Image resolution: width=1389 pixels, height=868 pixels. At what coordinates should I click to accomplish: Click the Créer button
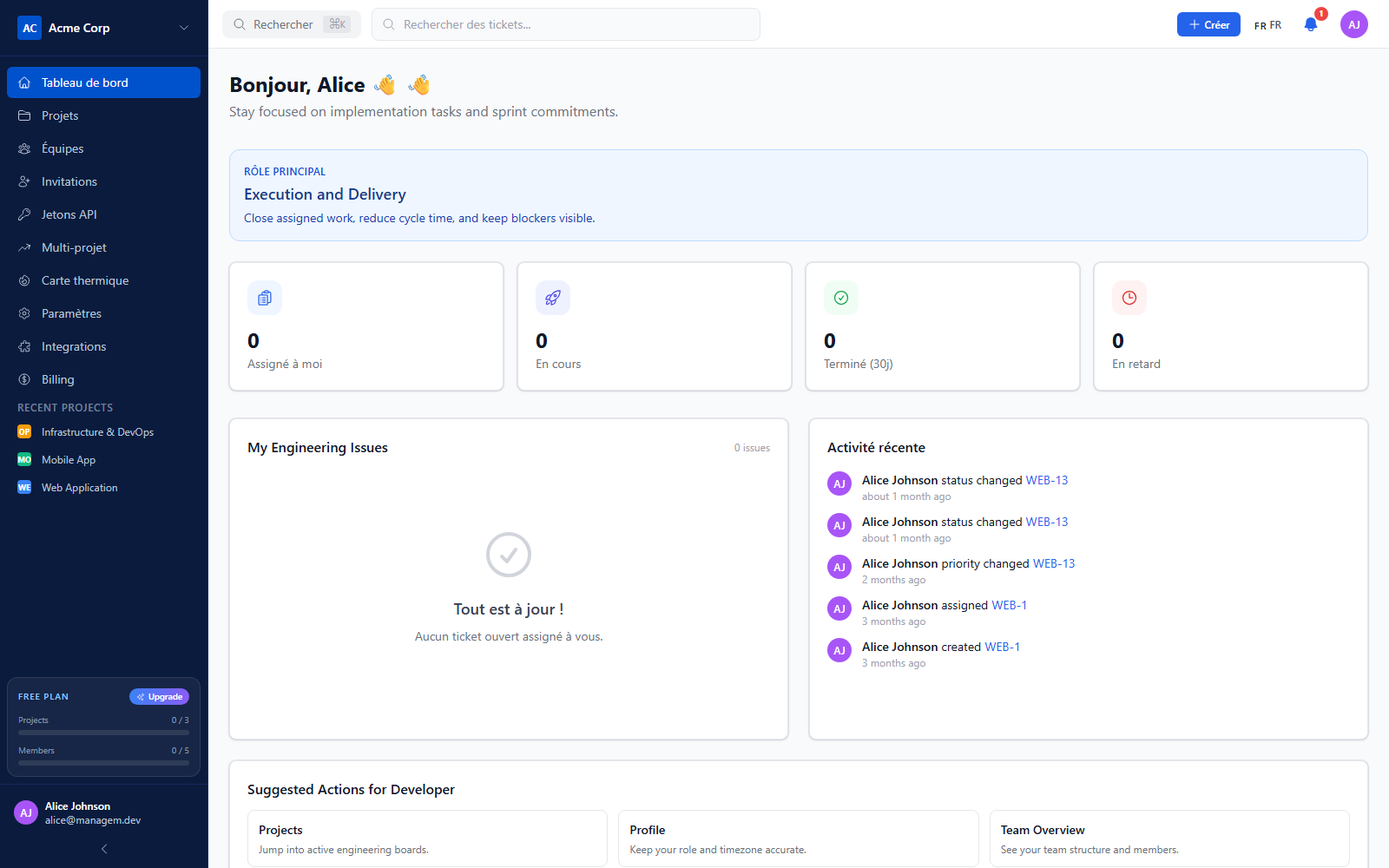tap(1208, 24)
